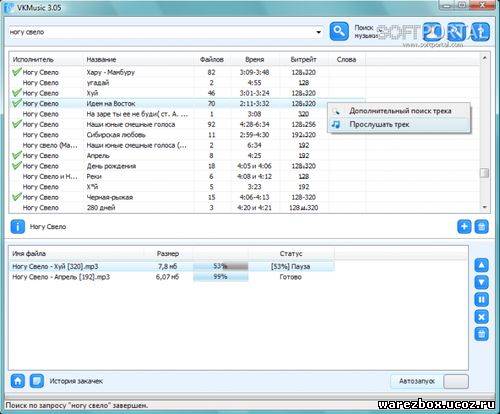Open the search query dropdown arrow
Screen dimensions: 500x414
pos(318,32)
